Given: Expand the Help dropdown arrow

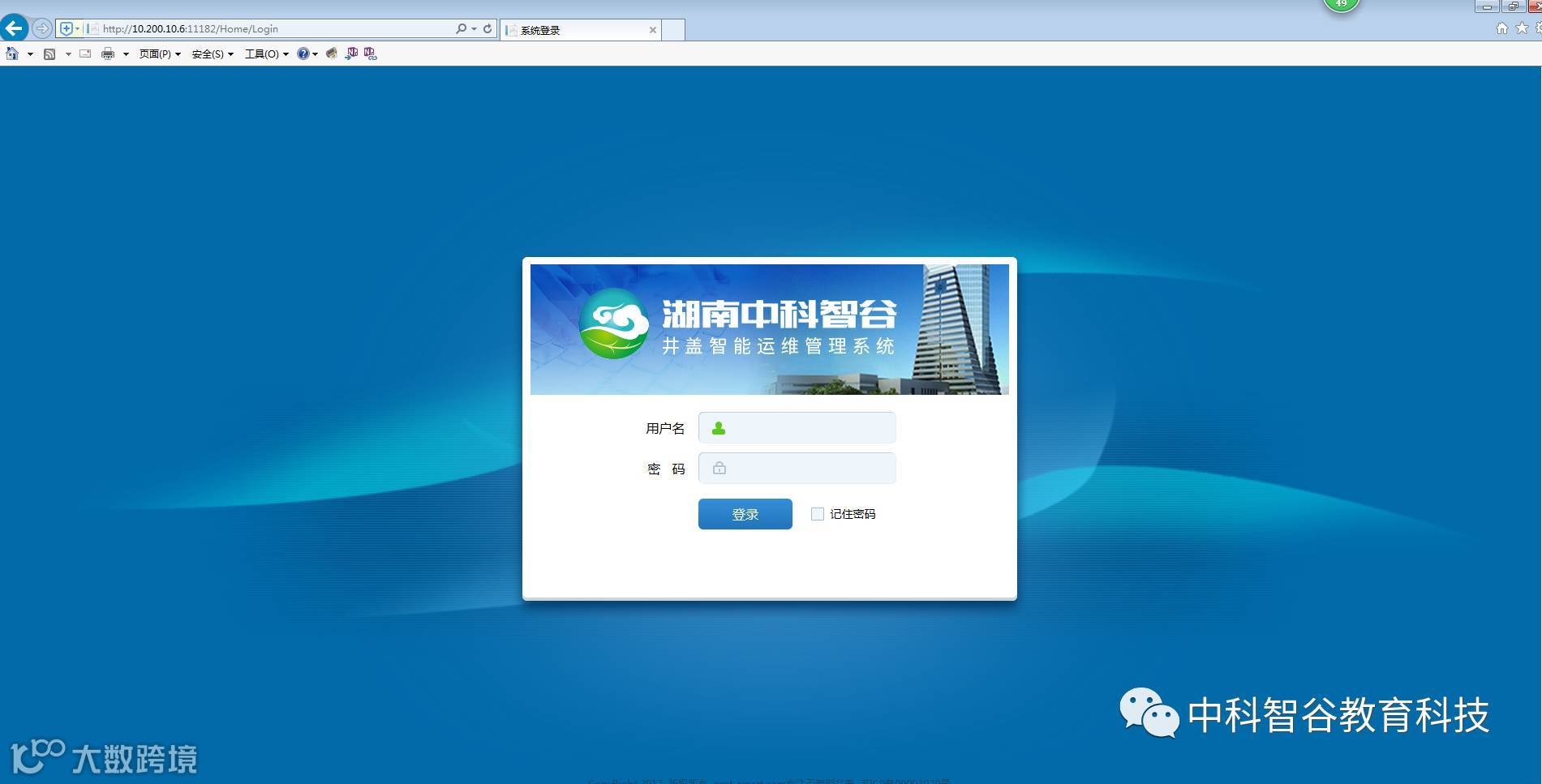Looking at the screenshot, I should click(315, 54).
